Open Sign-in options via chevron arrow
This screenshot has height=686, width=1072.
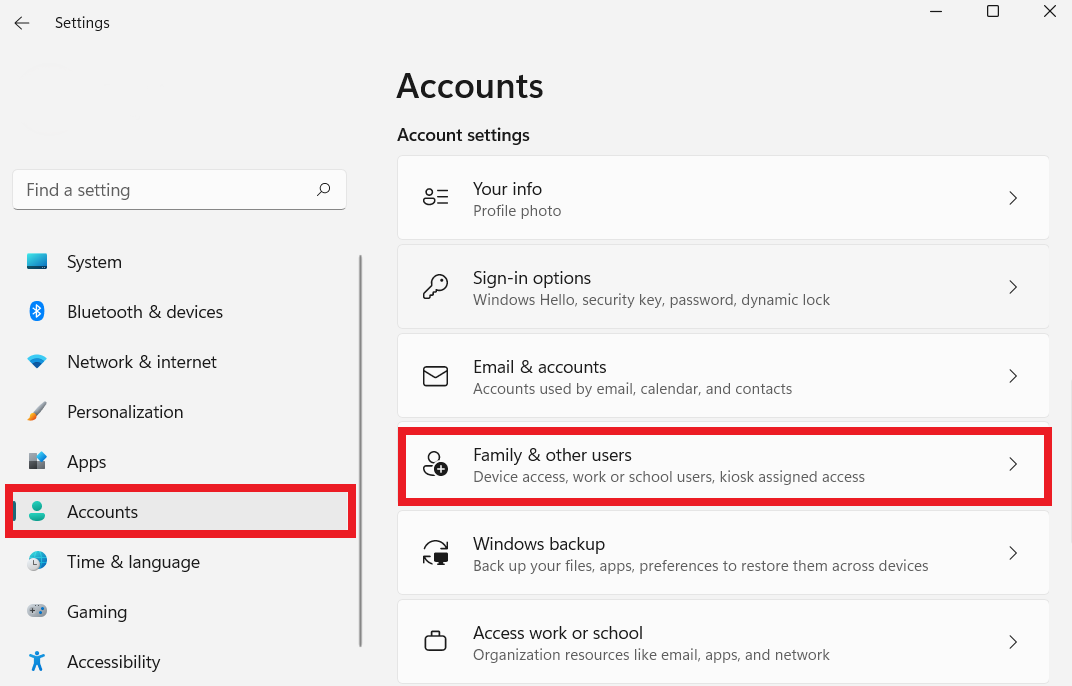[1013, 287]
